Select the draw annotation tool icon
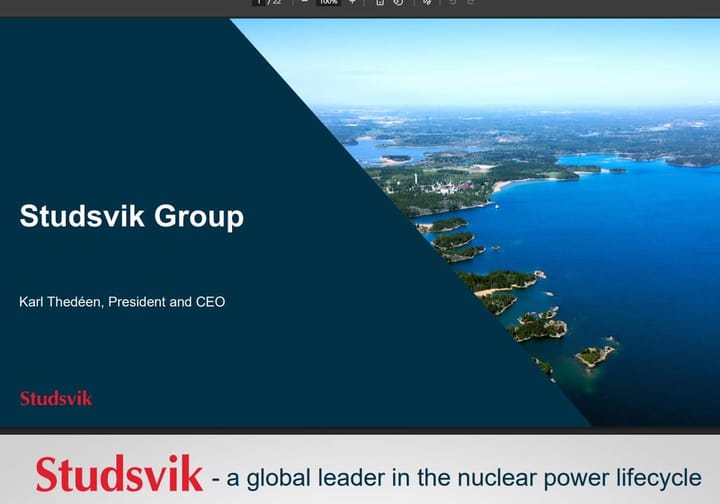Screen dimensions: 720x504 [x=427, y=3]
